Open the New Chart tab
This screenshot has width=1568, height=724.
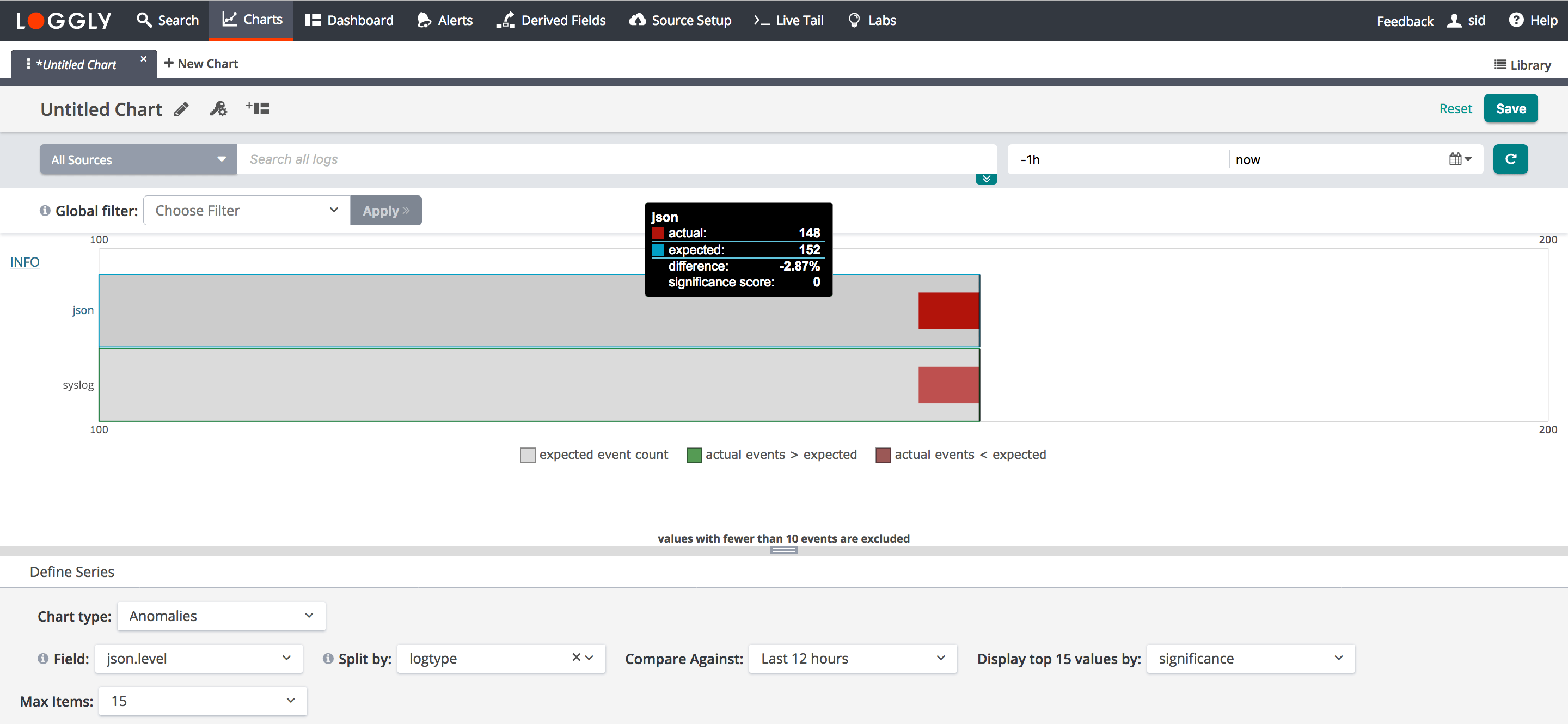[201, 64]
